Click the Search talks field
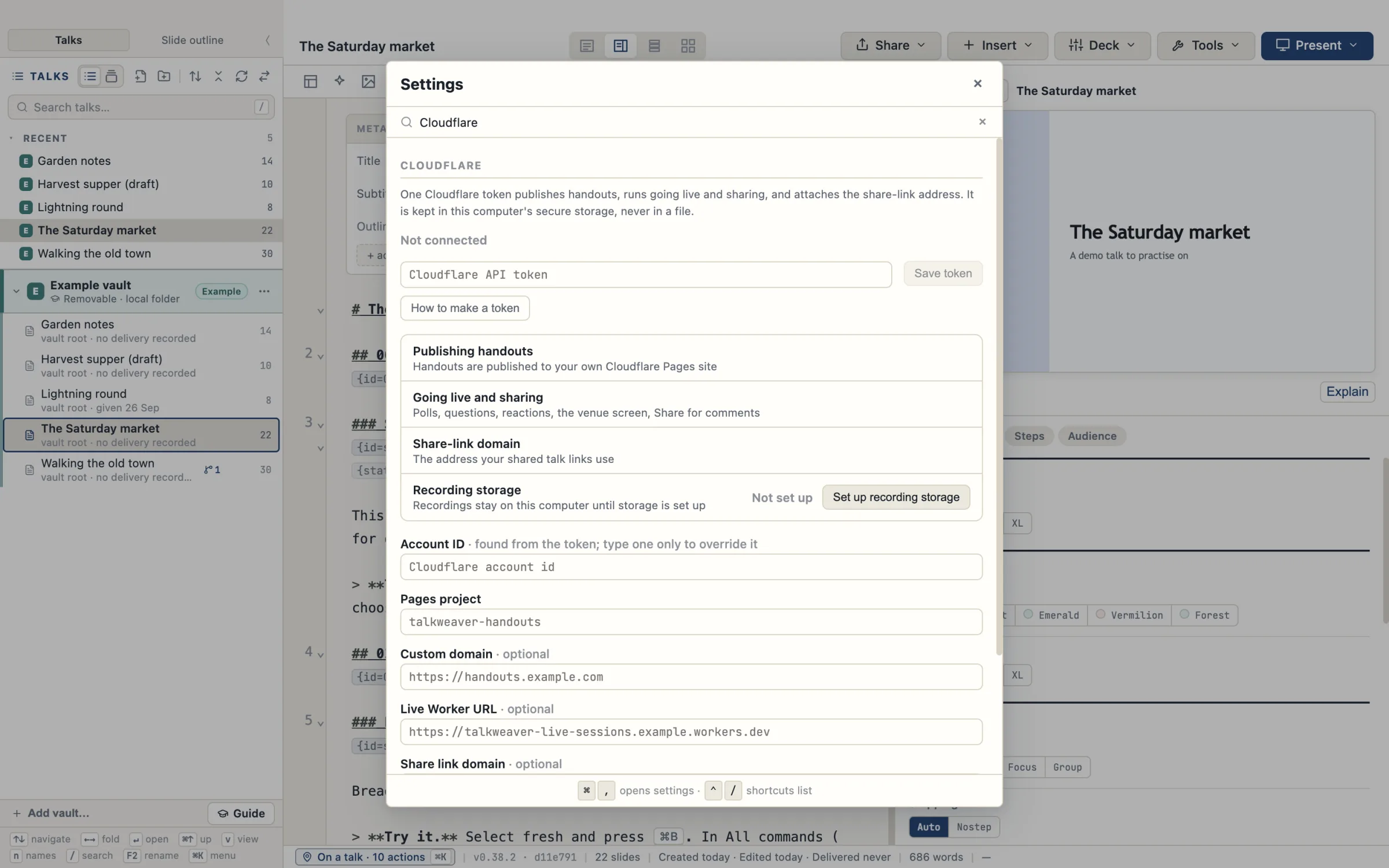This screenshot has width=1389, height=868. (141, 108)
